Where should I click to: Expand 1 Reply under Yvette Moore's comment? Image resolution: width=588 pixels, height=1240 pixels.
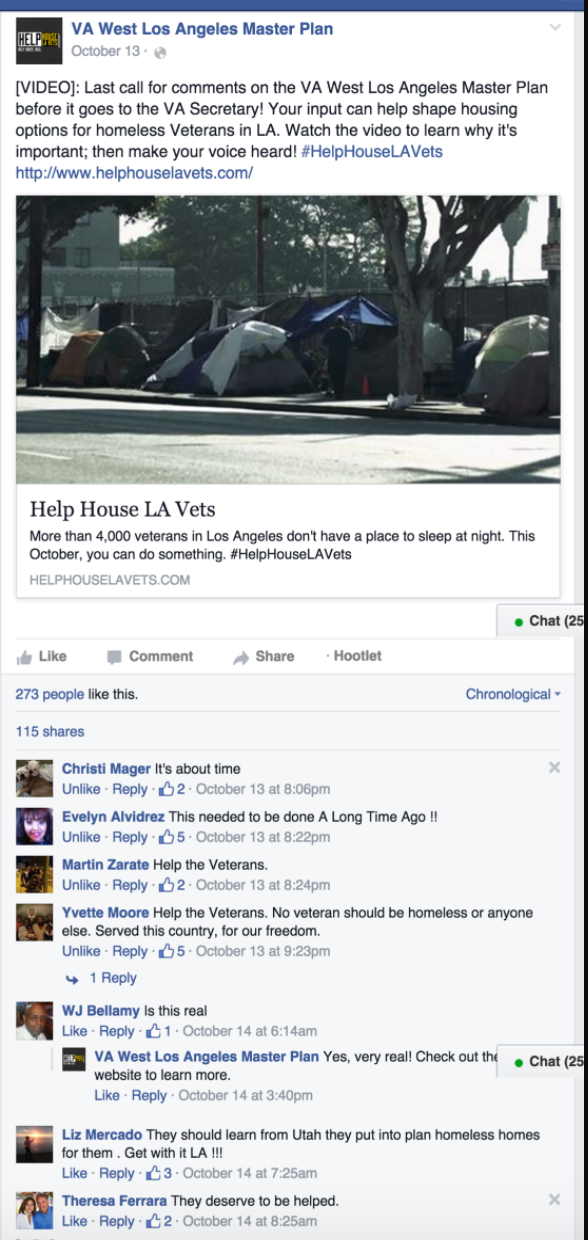[112, 978]
